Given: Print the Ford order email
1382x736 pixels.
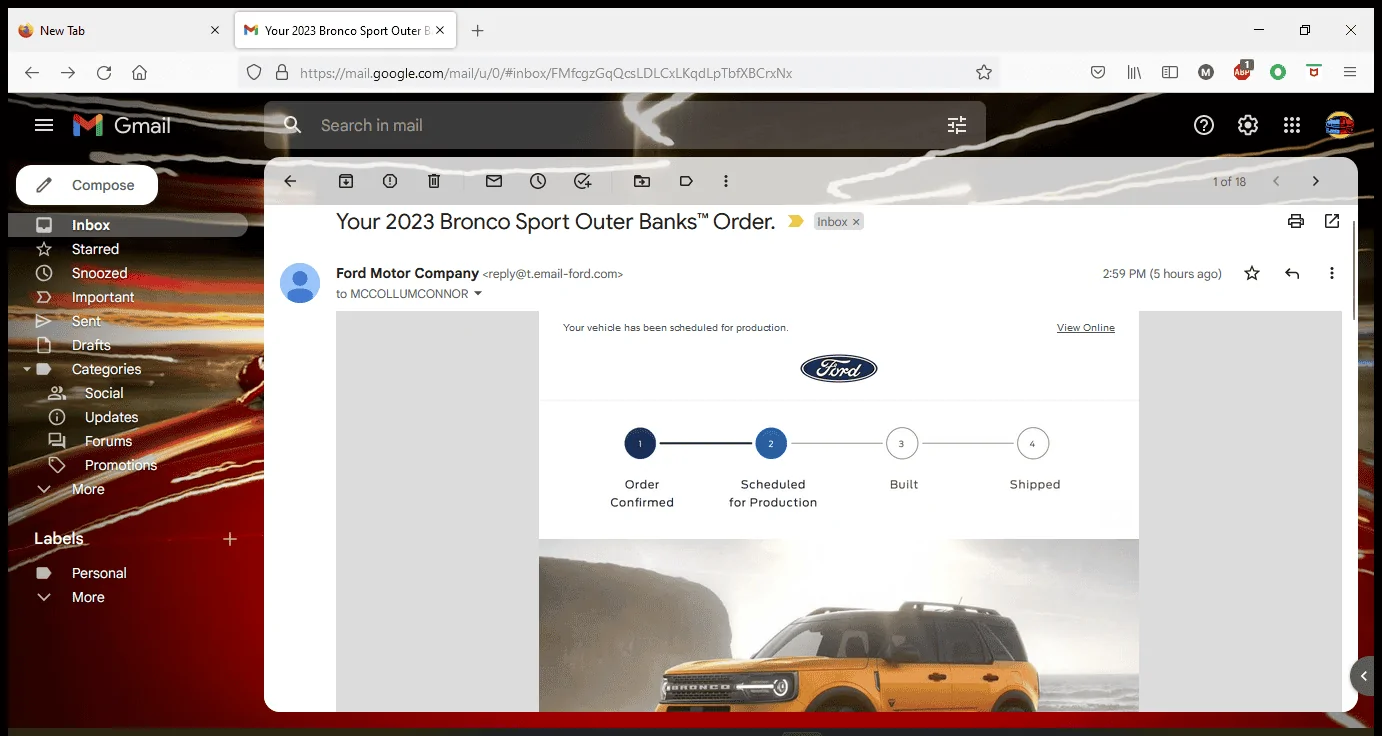Looking at the screenshot, I should click(1295, 221).
